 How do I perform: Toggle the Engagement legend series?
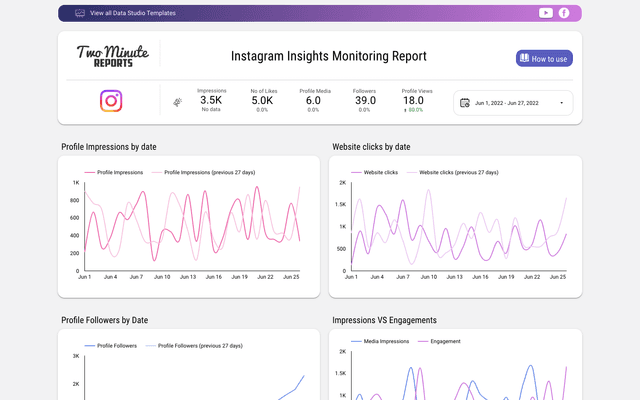[439, 341]
